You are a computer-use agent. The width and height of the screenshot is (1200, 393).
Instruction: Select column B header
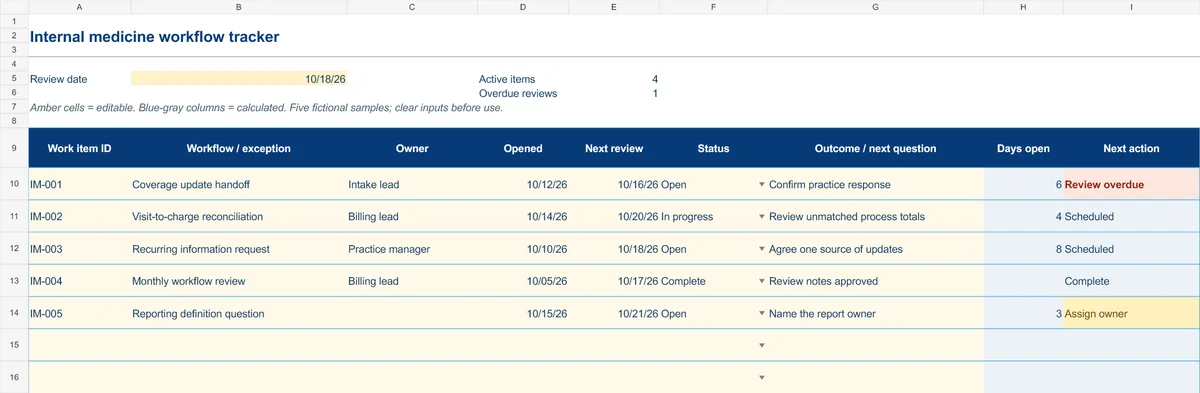(238, 7)
